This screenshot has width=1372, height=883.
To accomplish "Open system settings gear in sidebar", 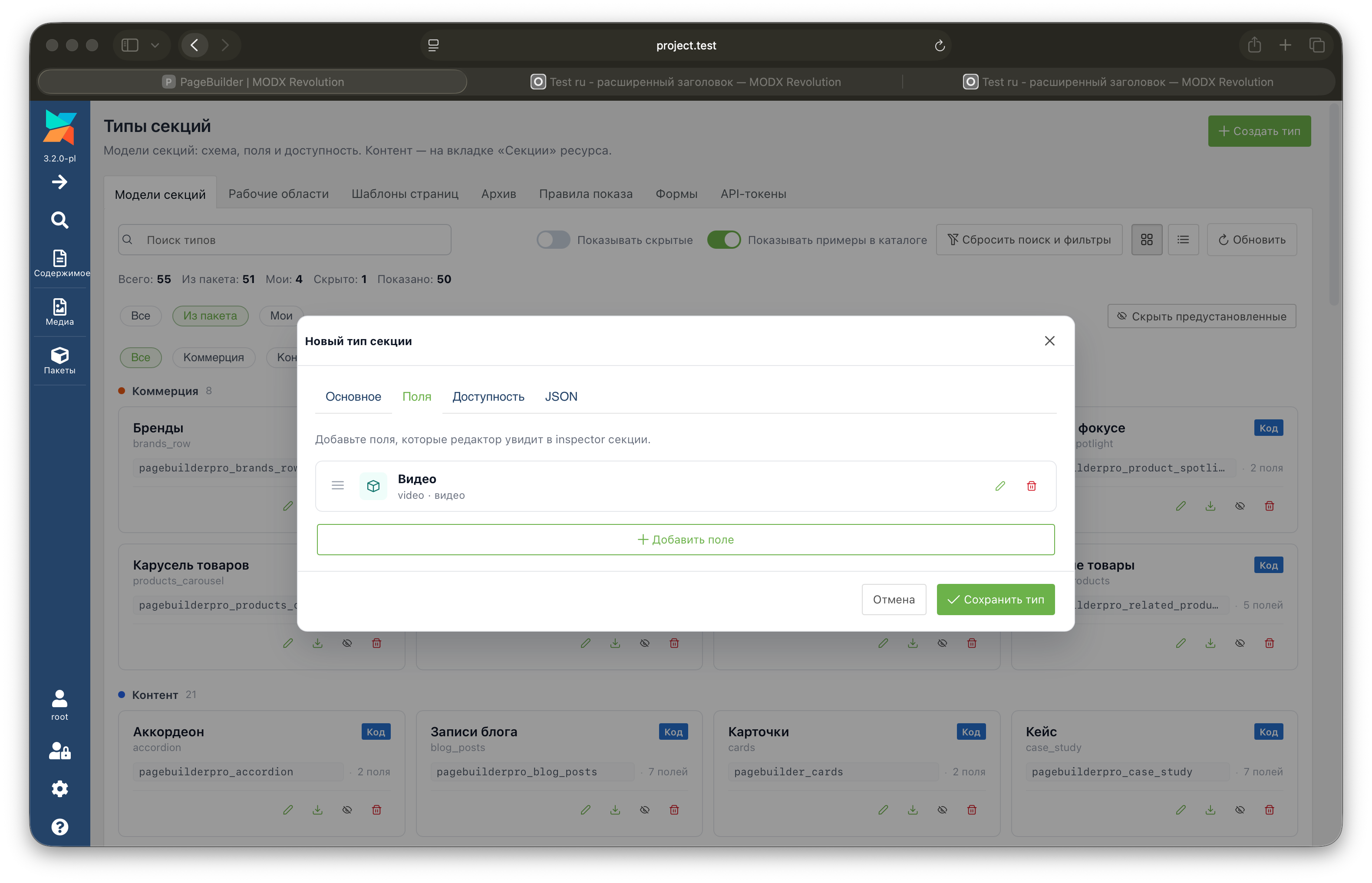I will tap(59, 789).
